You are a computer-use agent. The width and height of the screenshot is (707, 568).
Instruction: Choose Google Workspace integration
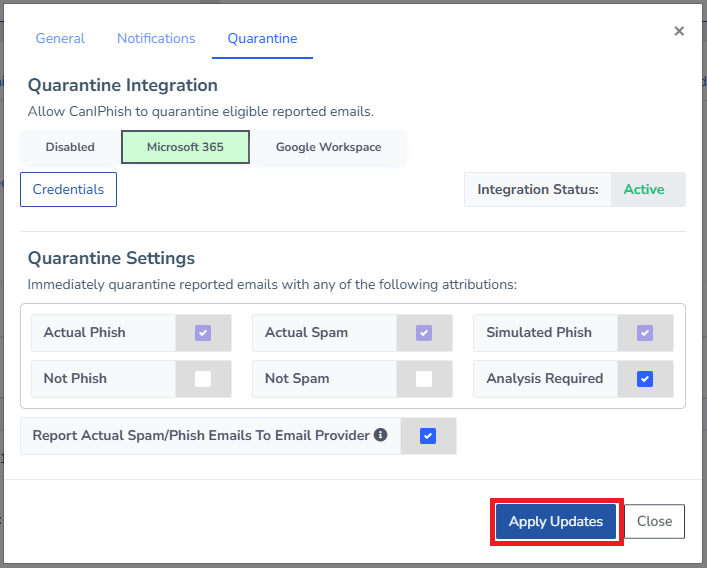(328, 147)
